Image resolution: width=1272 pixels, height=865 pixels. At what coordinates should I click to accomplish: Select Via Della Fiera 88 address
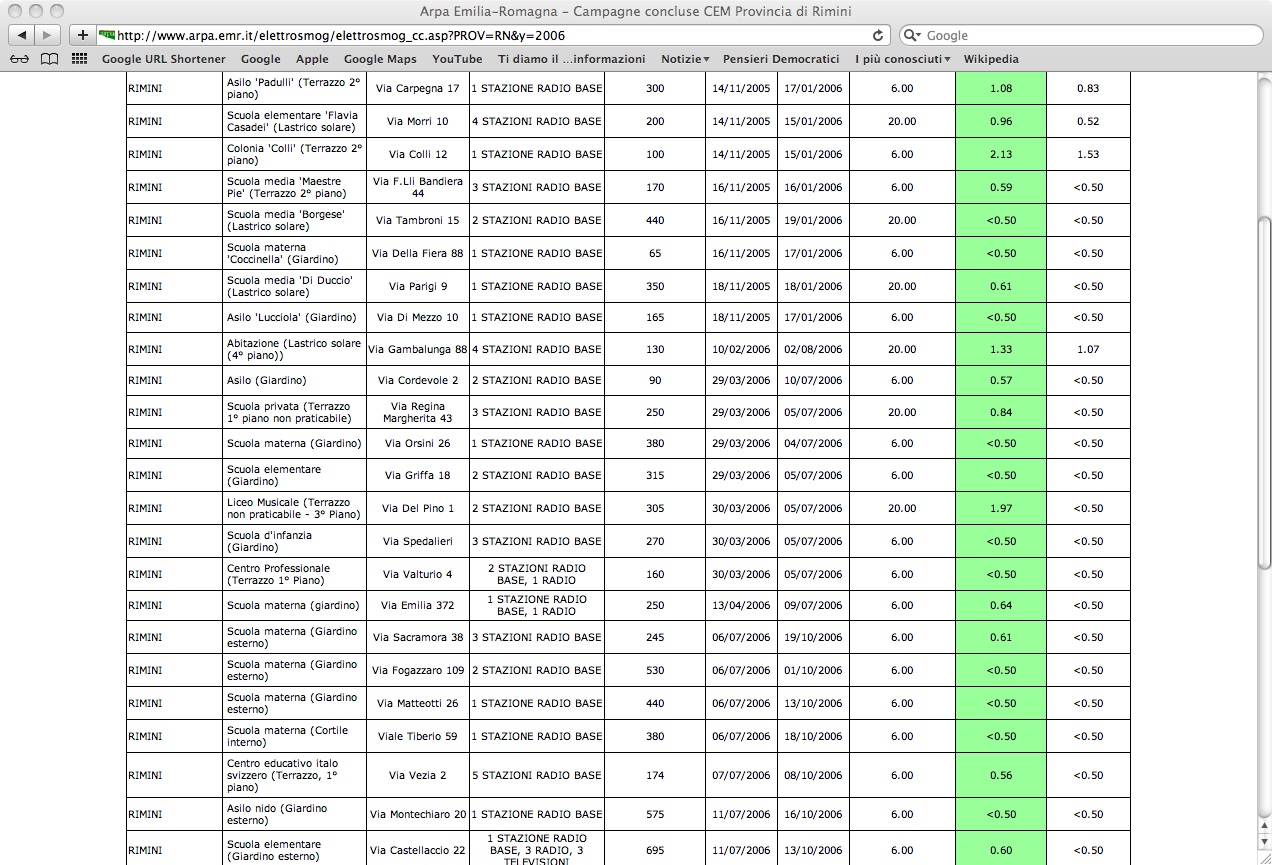tap(417, 253)
